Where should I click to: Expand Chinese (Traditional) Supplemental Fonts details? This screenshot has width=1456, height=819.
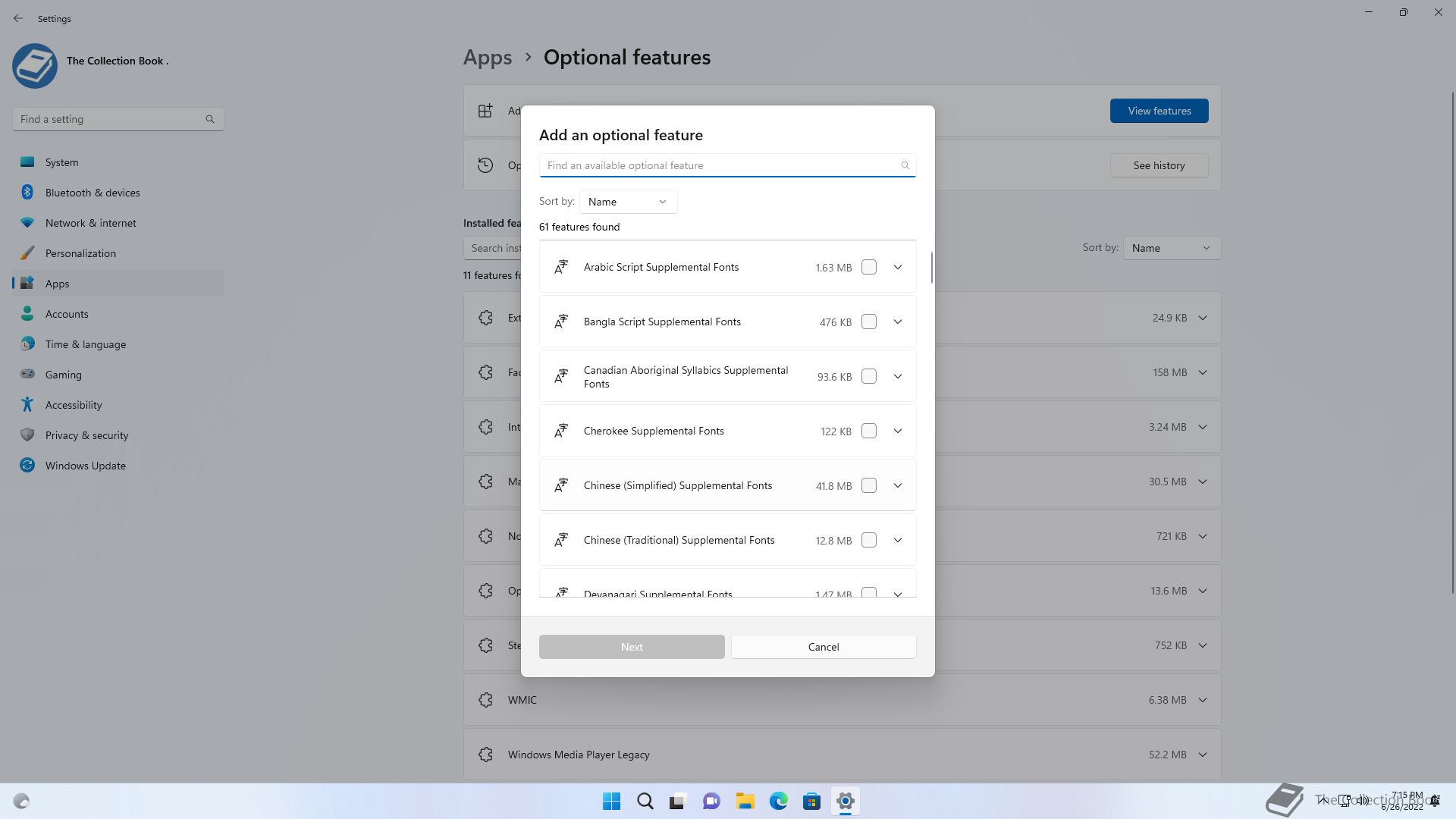click(898, 540)
